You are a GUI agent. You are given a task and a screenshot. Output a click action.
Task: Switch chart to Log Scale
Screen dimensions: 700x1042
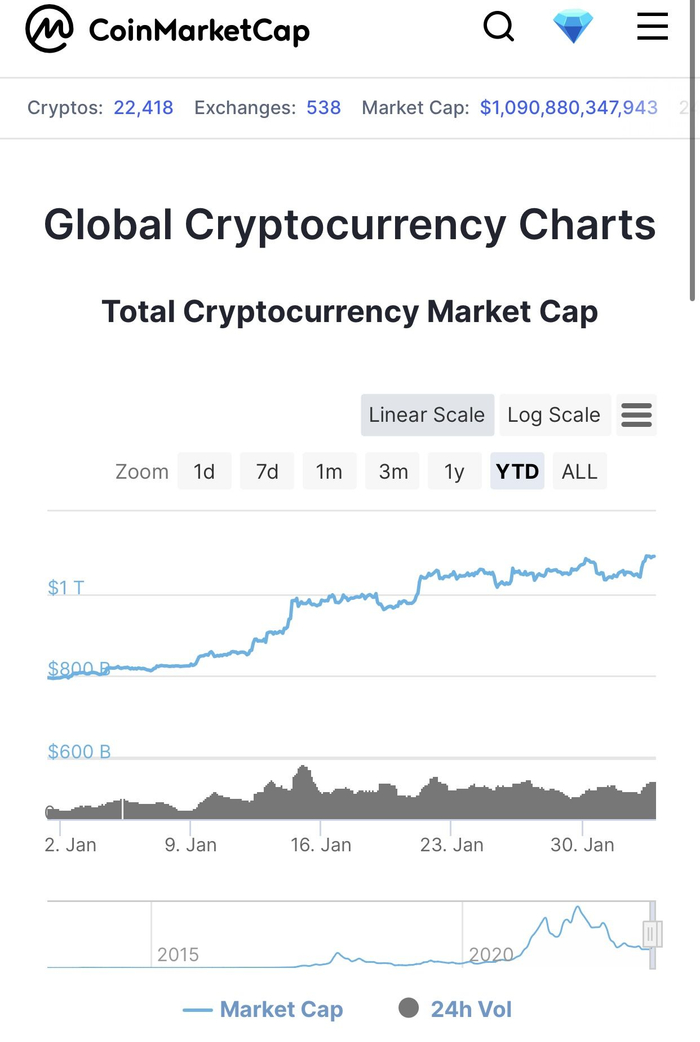coord(554,415)
